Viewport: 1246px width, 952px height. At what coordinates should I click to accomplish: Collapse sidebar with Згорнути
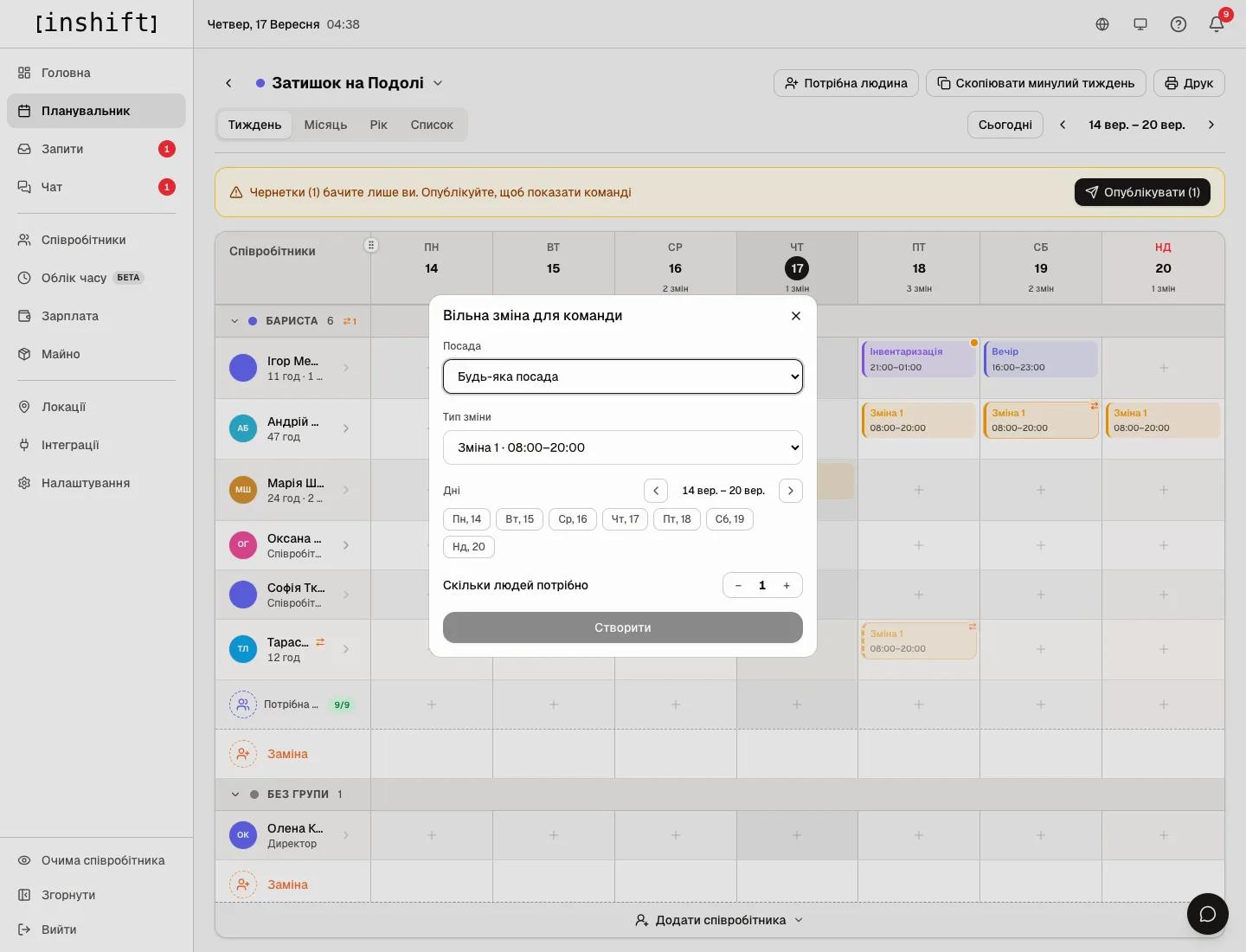(96, 895)
